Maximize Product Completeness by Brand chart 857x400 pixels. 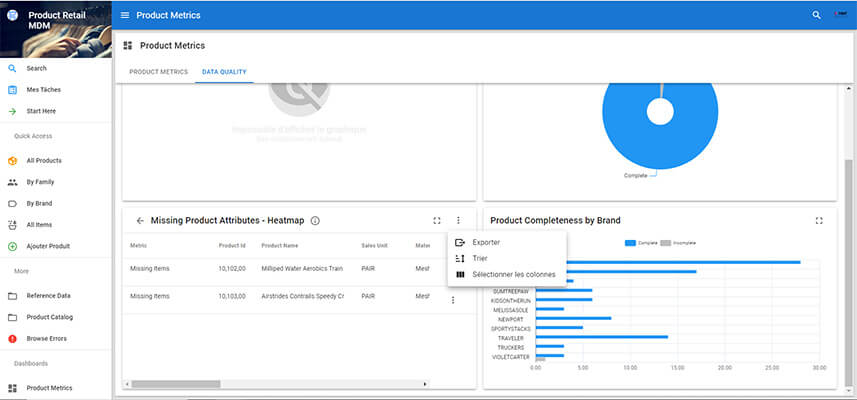(819, 220)
